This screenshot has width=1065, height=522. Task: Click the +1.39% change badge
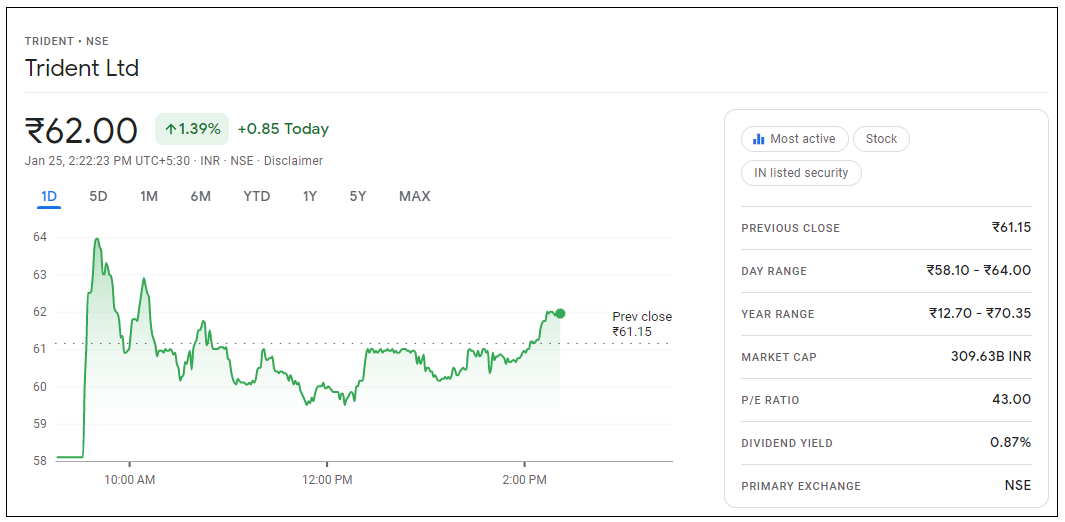[192, 129]
